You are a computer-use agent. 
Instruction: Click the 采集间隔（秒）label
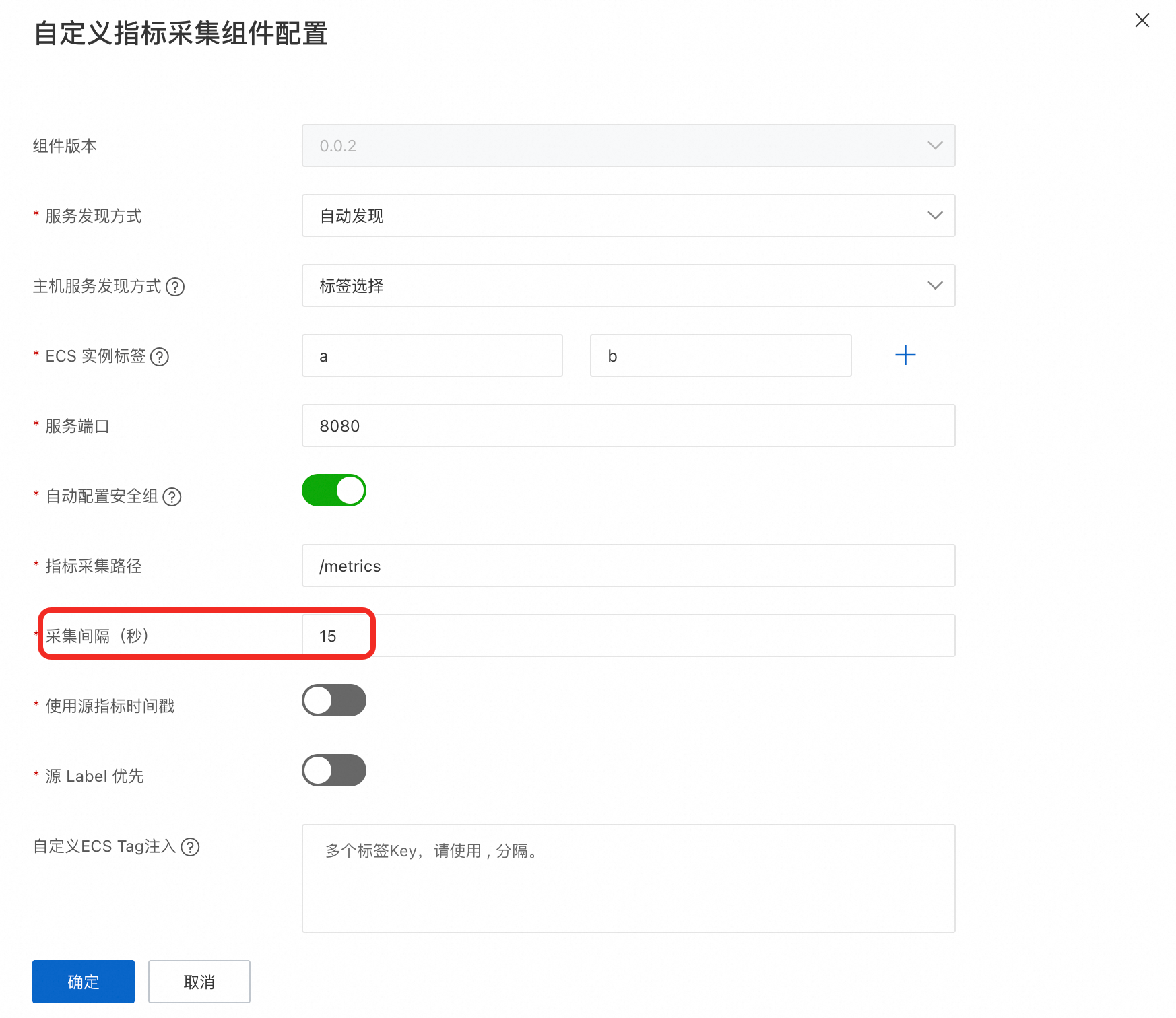97,636
